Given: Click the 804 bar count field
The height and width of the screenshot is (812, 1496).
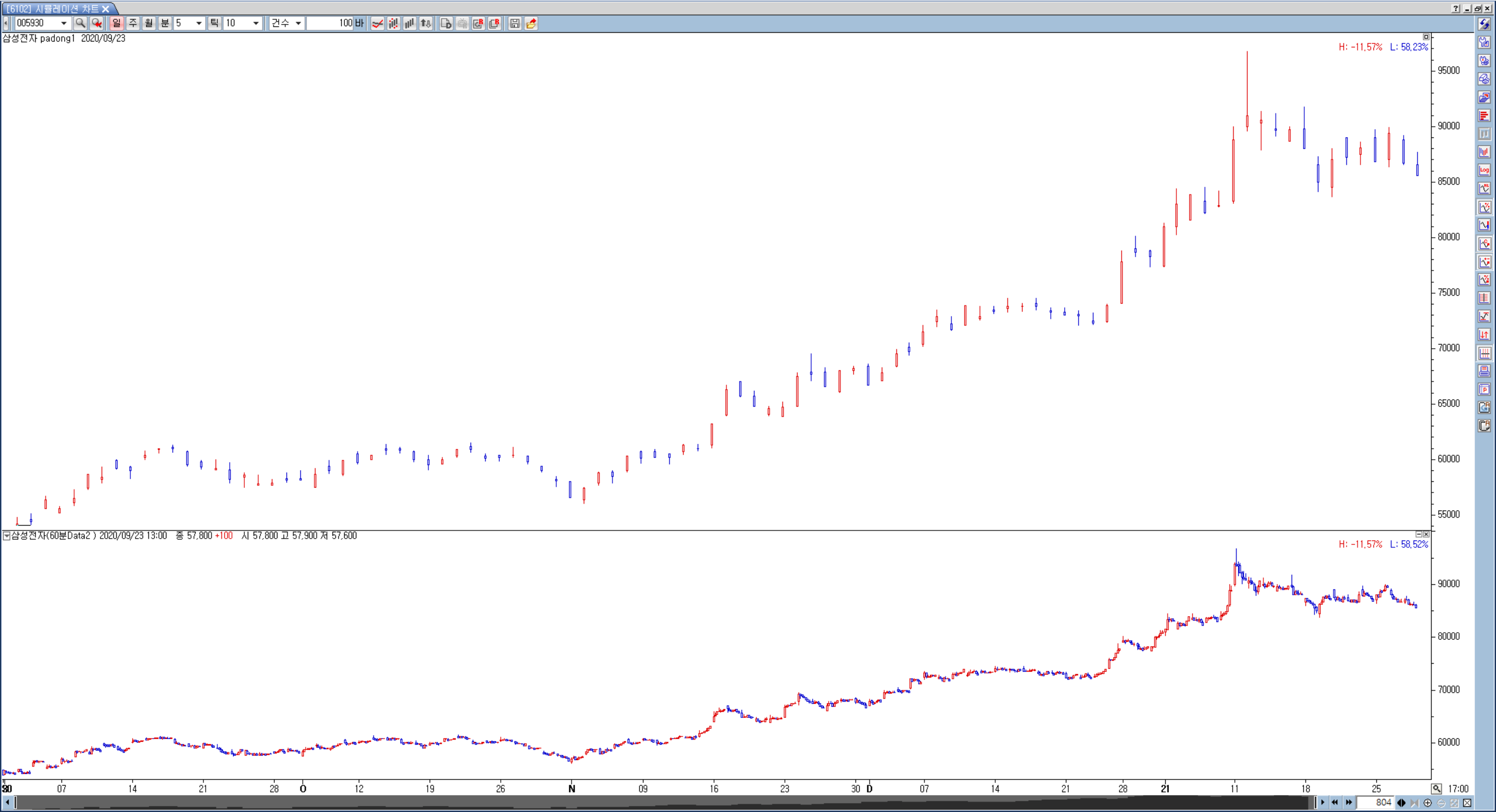Looking at the screenshot, I should point(1374,803).
